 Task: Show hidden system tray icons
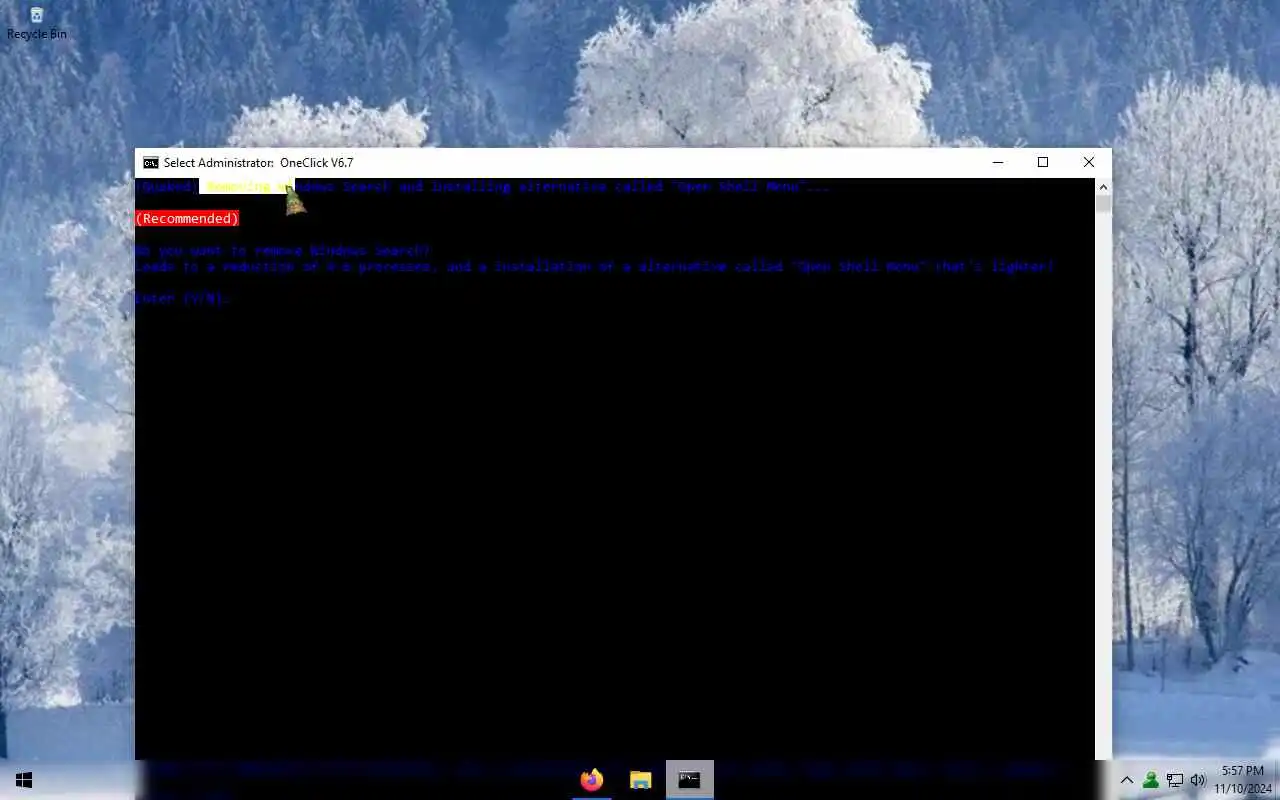tap(1127, 780)
